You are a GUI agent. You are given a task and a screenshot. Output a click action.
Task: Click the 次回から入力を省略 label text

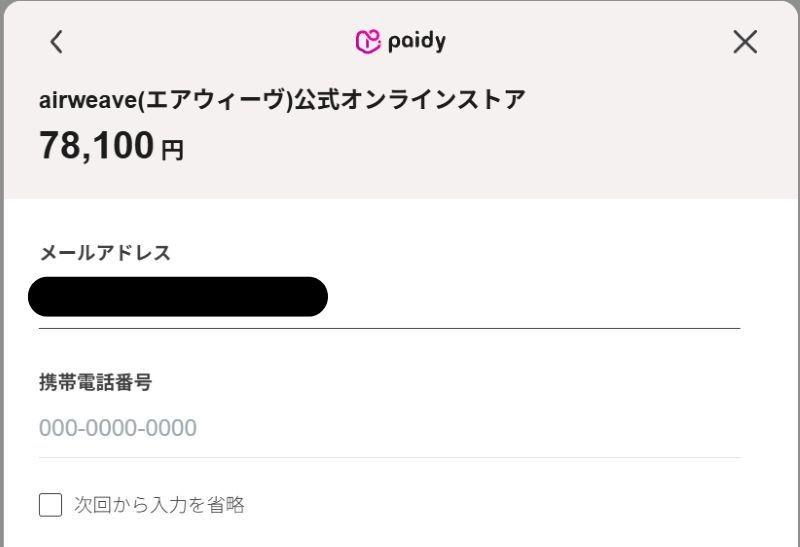click(159, 505)
